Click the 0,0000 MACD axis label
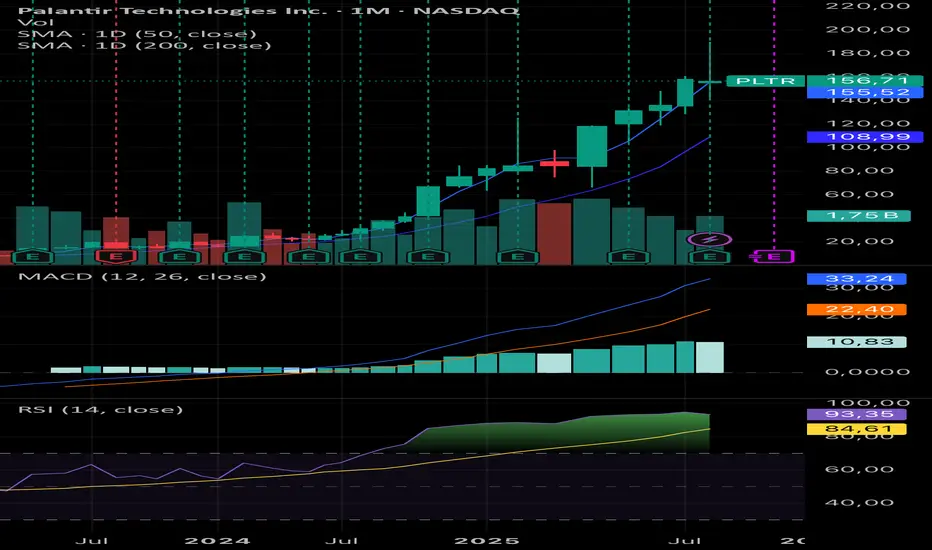Viewport: 932px width, 550px height. (868, 372)
